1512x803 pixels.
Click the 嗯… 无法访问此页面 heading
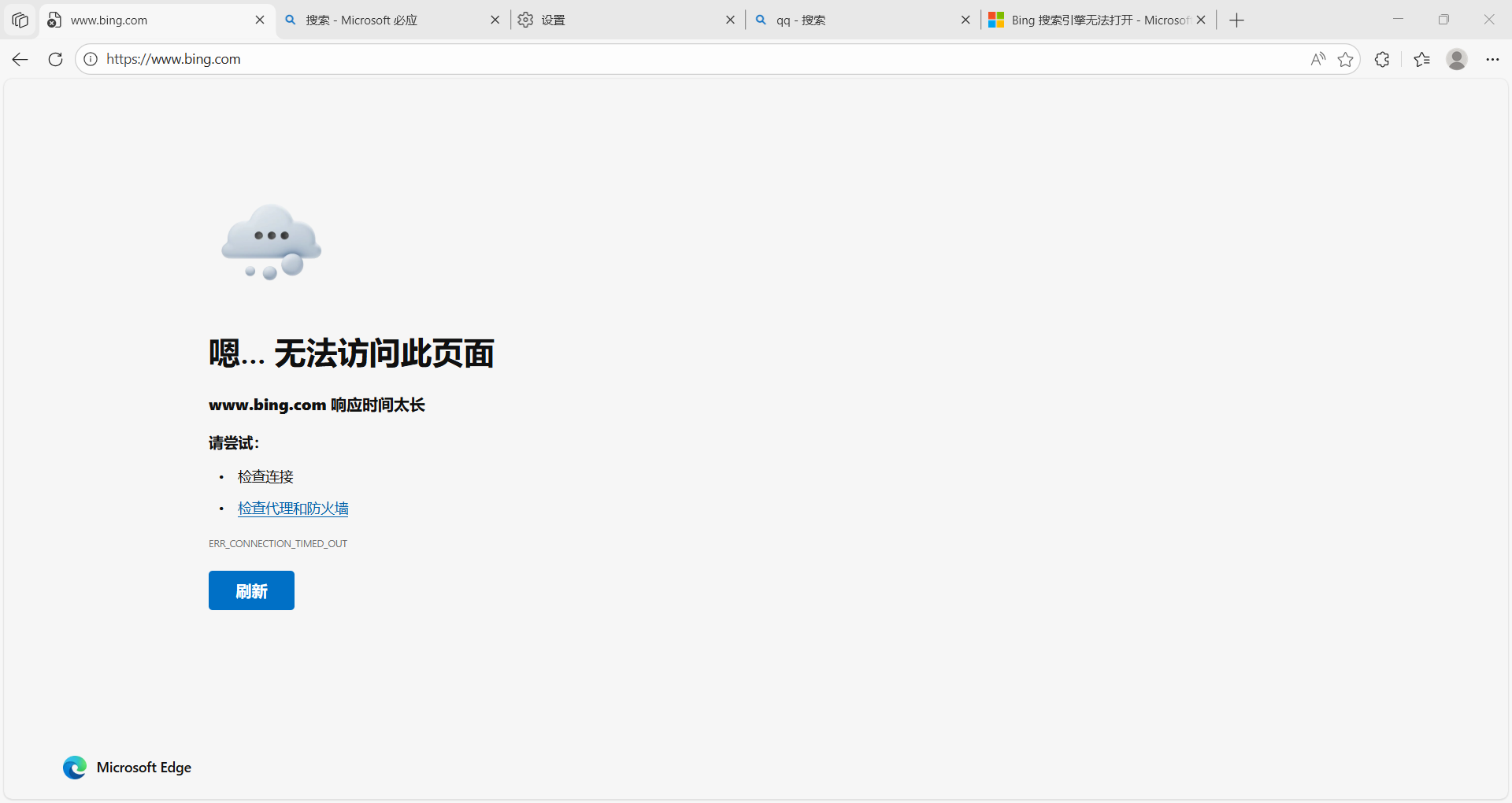(x=351, y=353)
